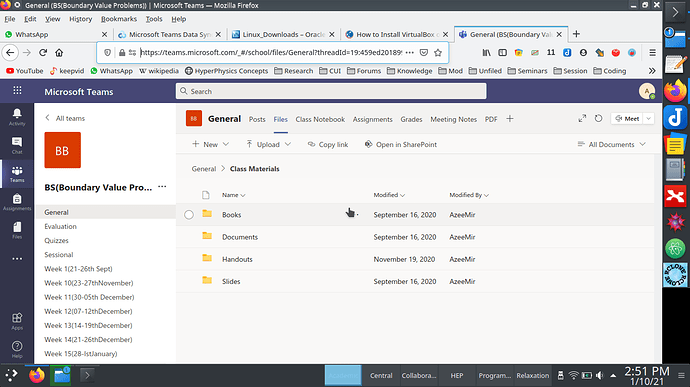
Task: Click the Meet button
Action: 627,118
